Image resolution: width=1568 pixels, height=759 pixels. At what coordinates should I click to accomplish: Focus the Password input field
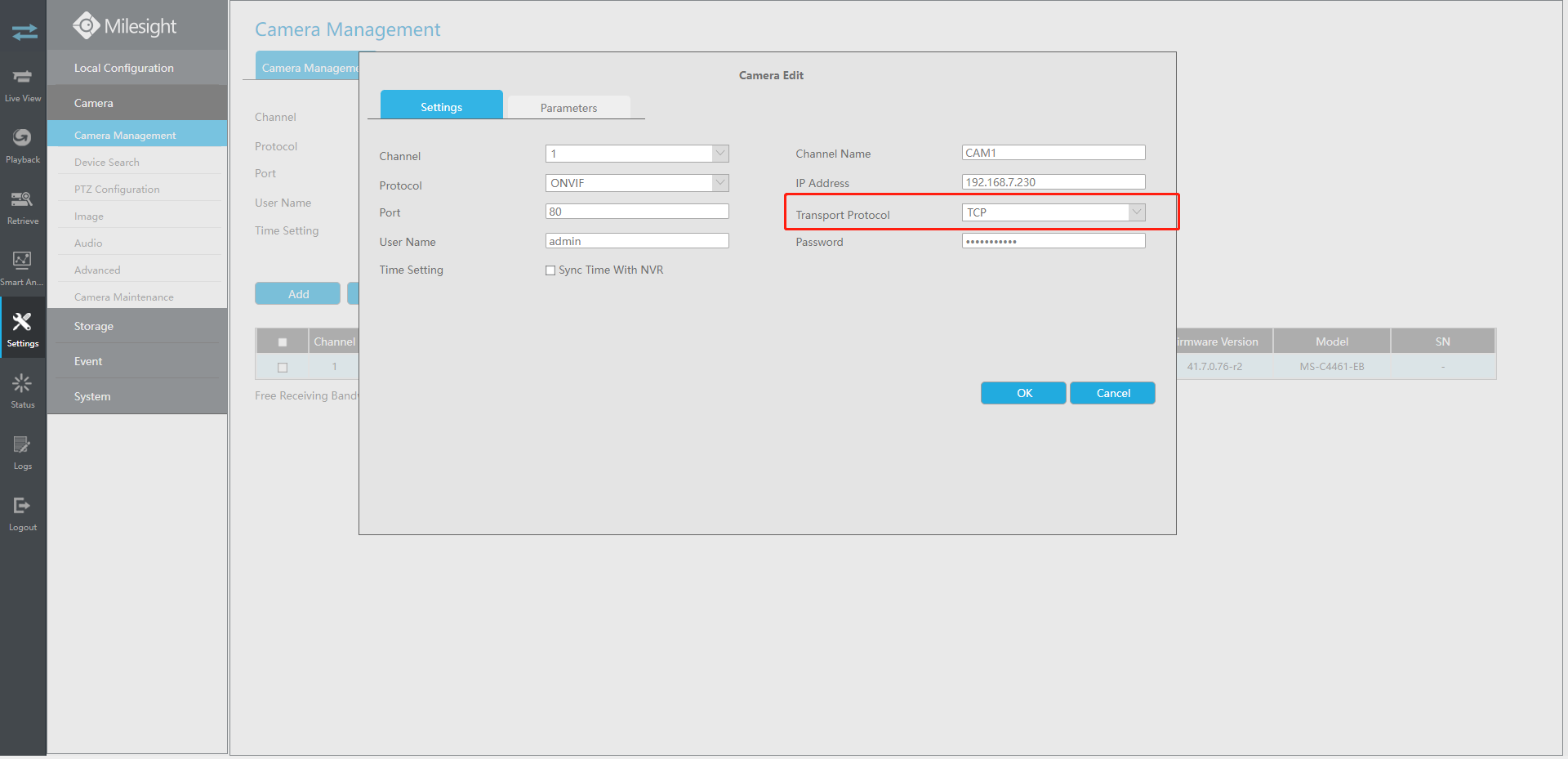(1053, 241)
